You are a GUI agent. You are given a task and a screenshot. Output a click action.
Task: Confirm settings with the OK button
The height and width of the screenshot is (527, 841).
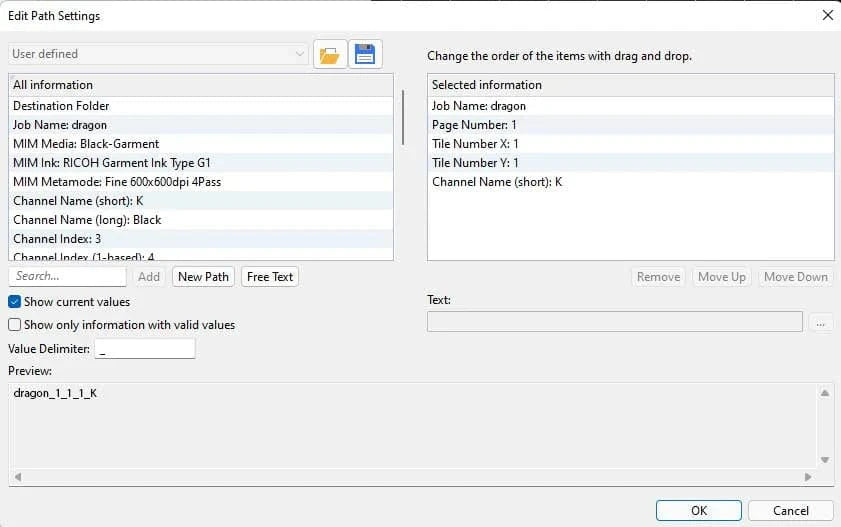coord(699,510)
